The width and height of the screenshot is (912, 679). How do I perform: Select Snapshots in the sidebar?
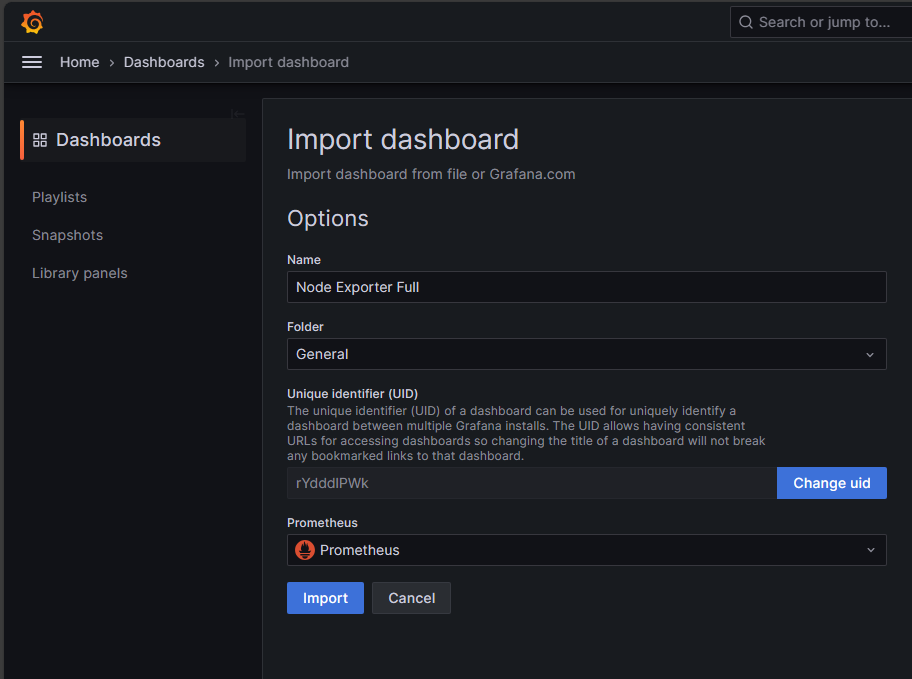[67, 235]
